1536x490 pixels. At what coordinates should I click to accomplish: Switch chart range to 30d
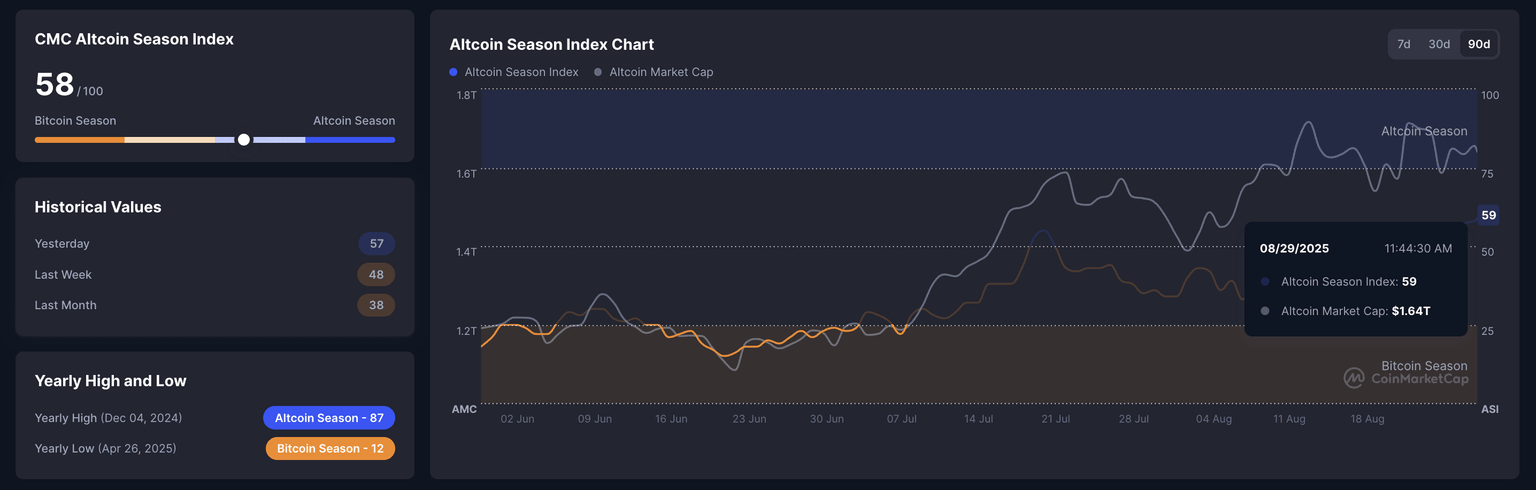pyautogui.click(x=1439, y=44)
